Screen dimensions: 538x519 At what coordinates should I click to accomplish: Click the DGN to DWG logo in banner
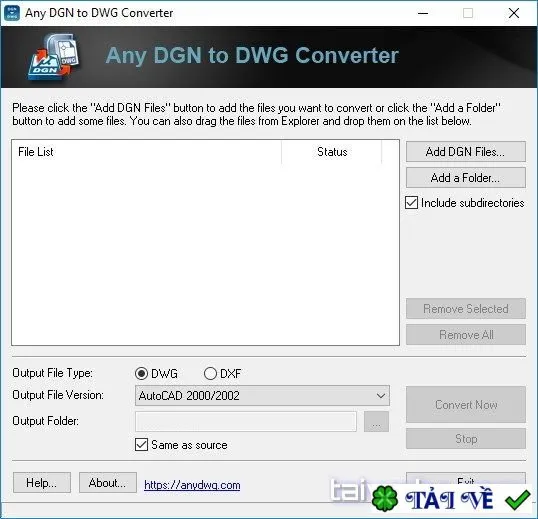coord(54,57)
